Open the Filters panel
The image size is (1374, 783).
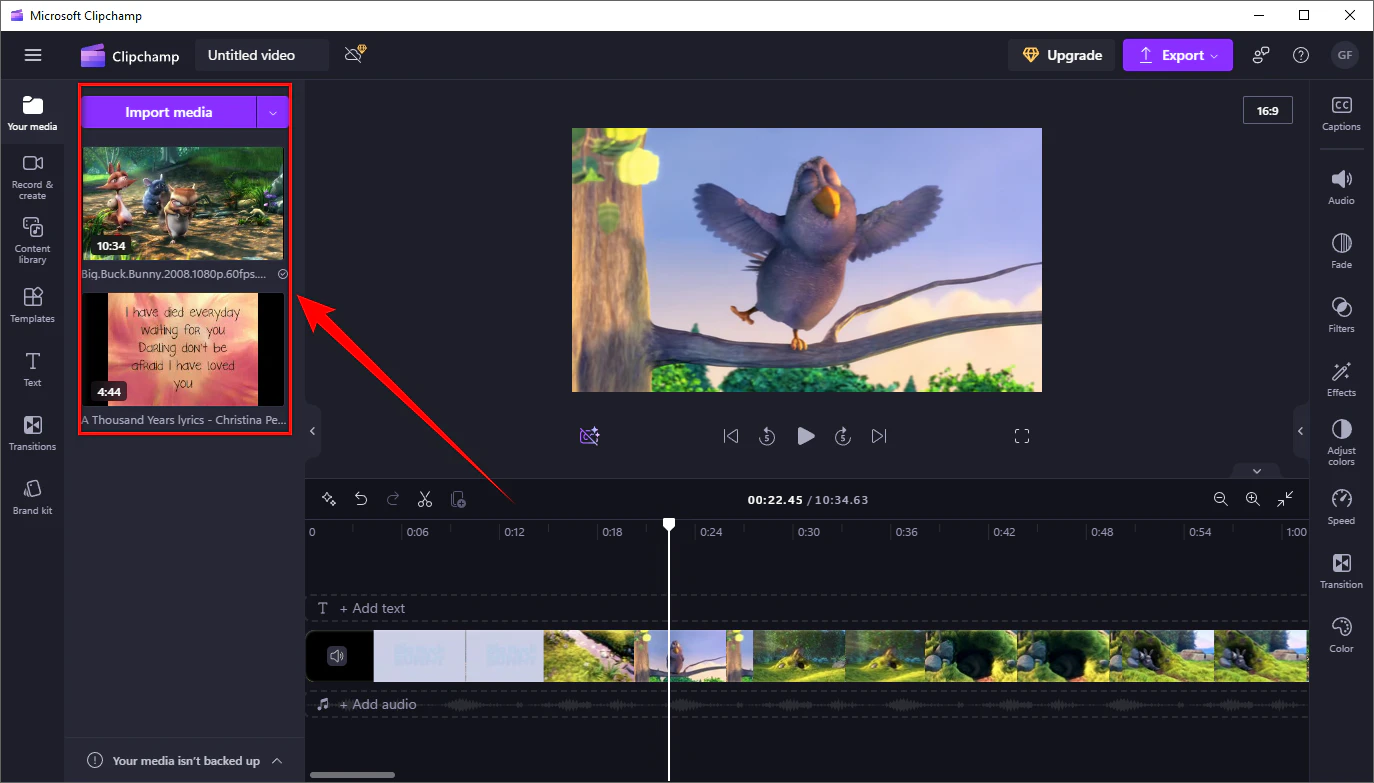(x=1341, y=315)
